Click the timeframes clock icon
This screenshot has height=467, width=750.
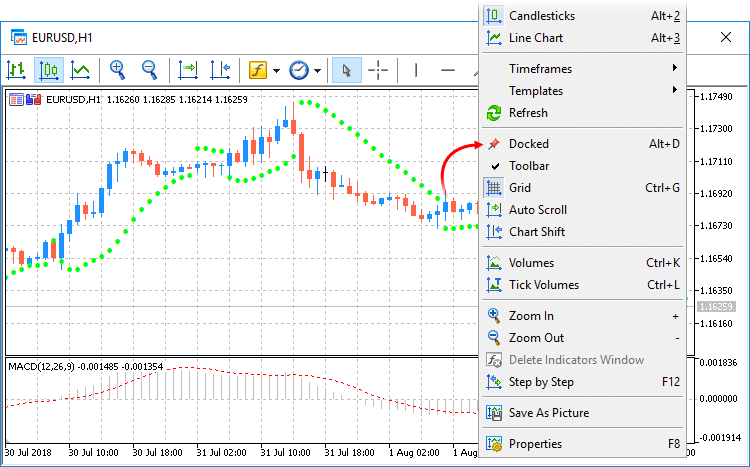click(299, 70)
